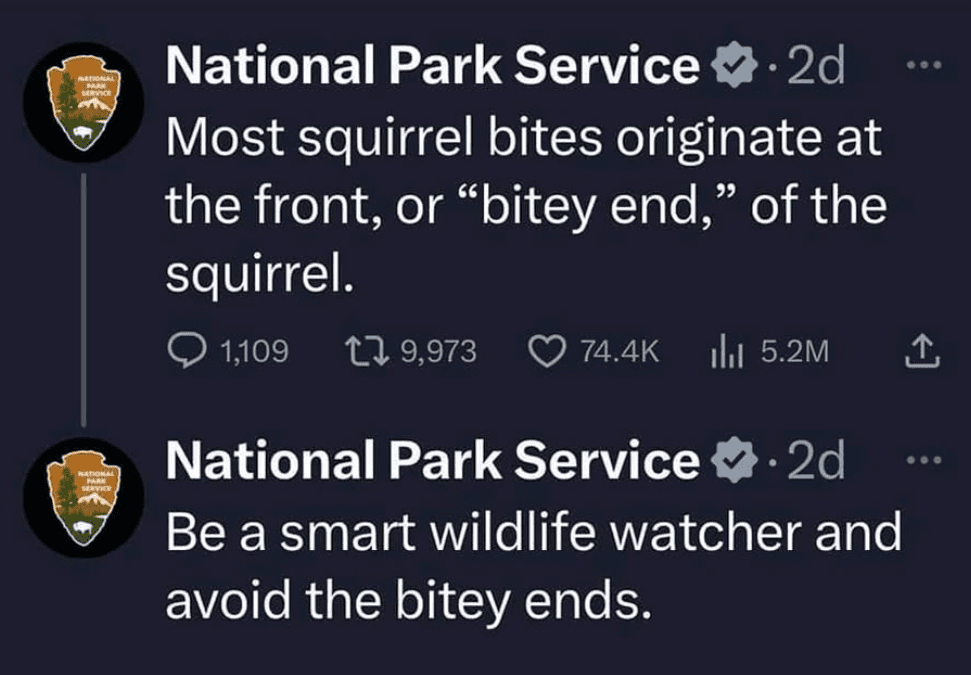Open the profile from the second tweet's author name
The width and height of the screenshot is (971, 675).
click(432, 461)
